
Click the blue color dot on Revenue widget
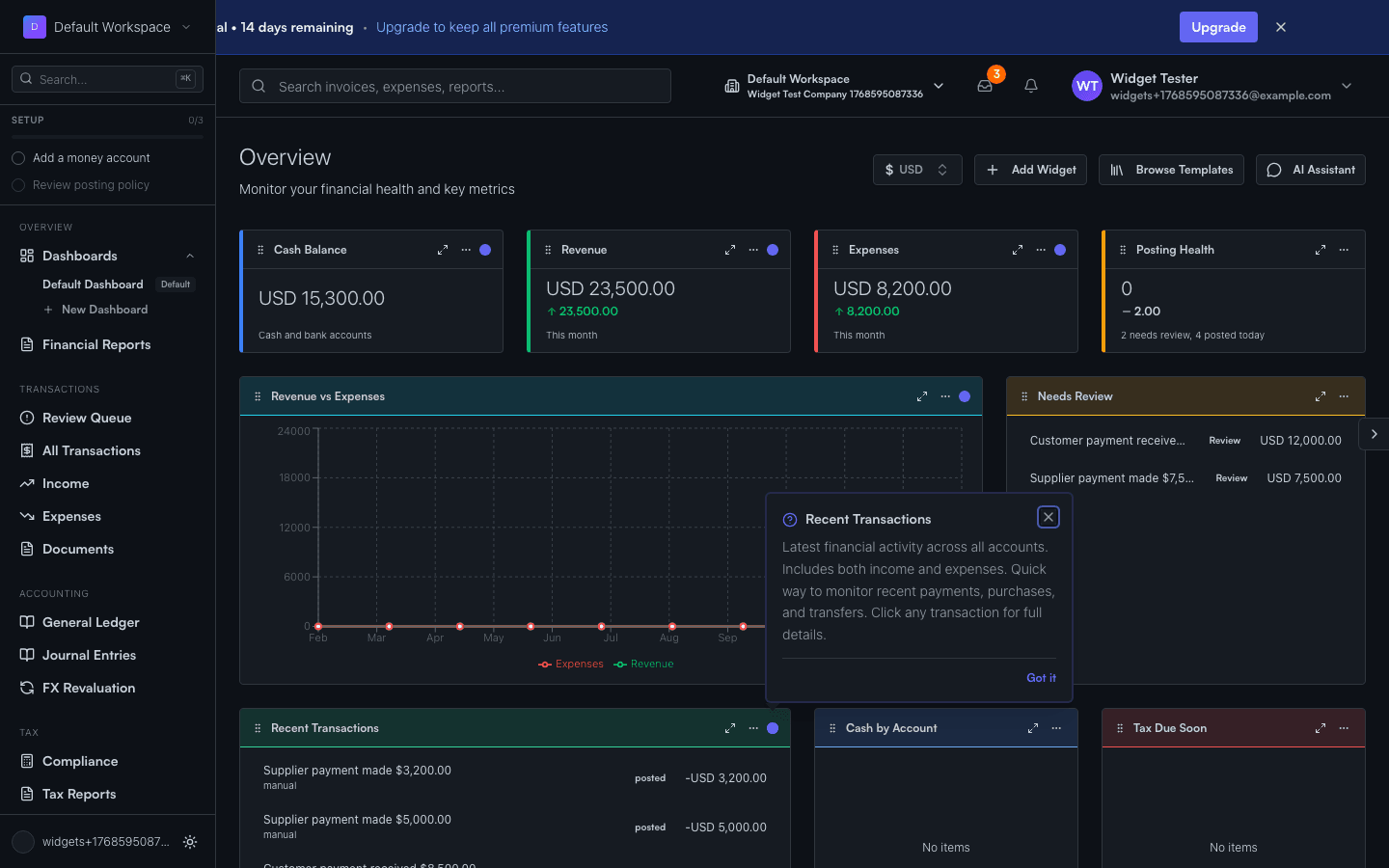coord(772,249)
